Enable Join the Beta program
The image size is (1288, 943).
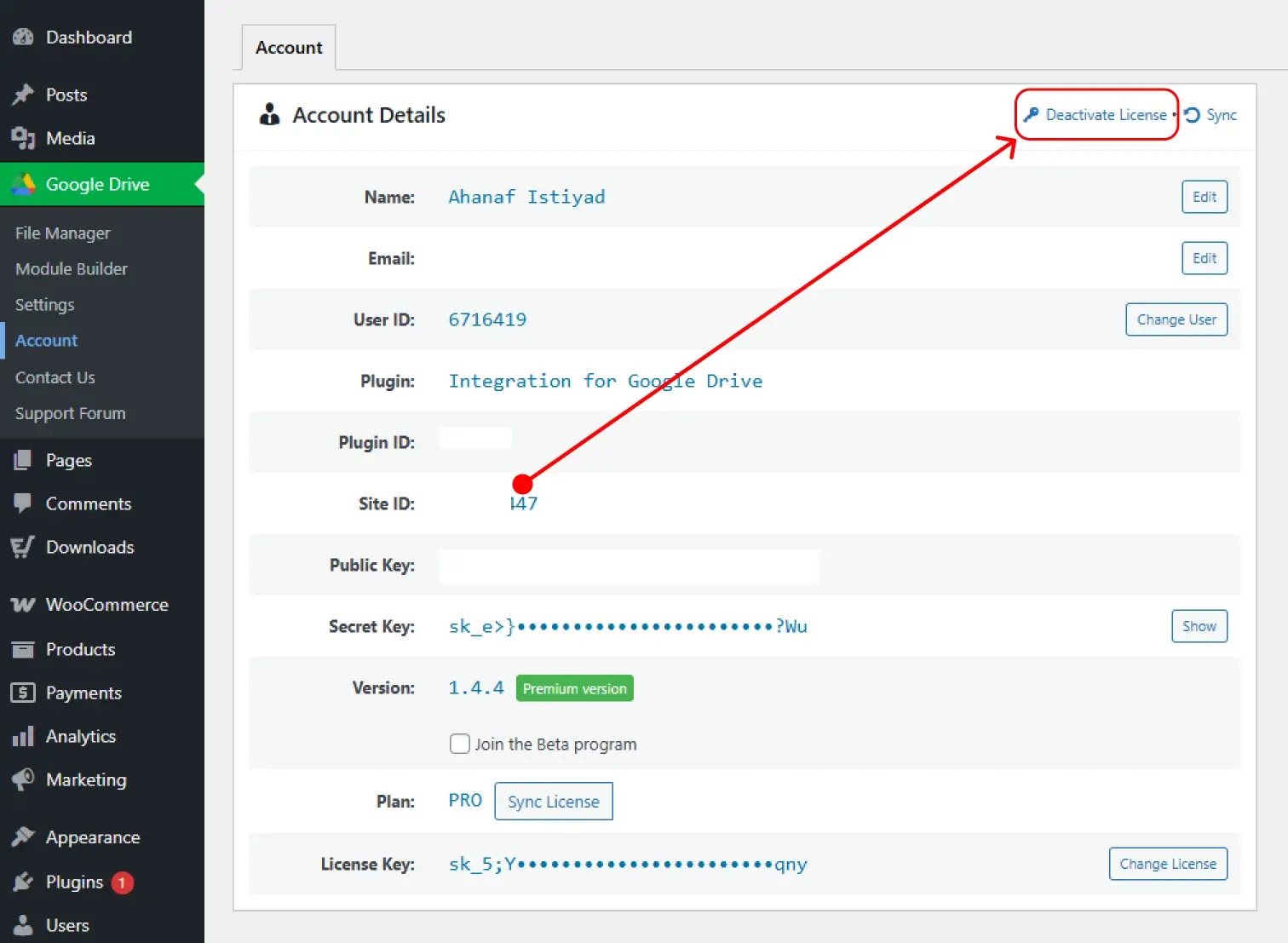click(x=459, y=743)
